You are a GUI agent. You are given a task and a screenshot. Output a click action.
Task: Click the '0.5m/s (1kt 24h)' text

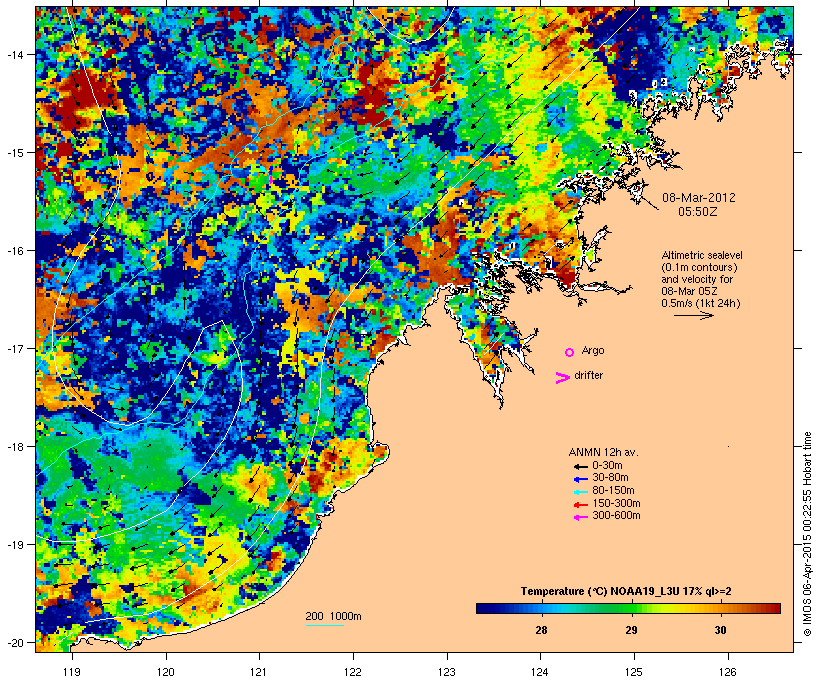coord(701,303)
